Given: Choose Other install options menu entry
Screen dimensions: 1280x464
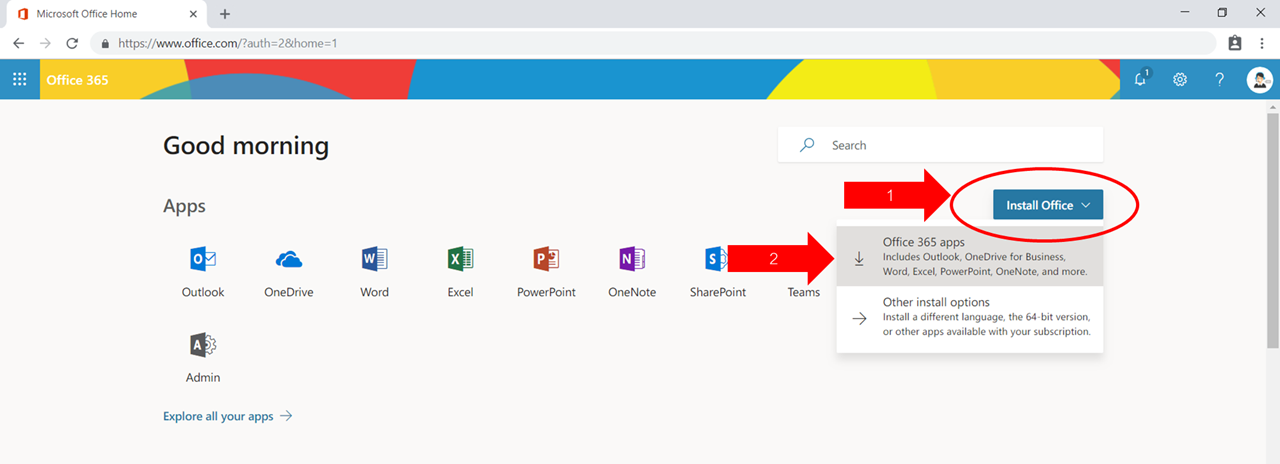Looking at the screenshot, I should coord(969,317).
